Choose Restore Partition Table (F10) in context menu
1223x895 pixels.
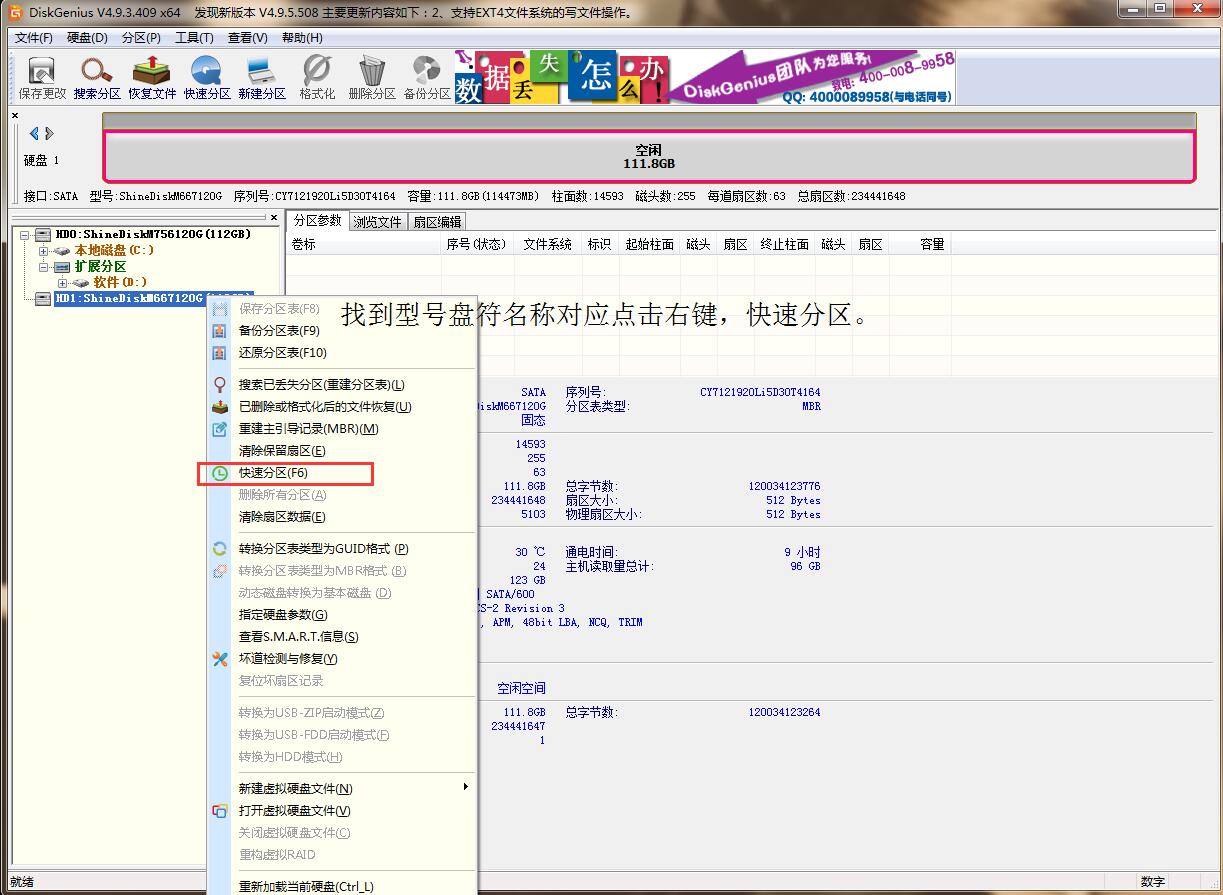(x=342, y=352)
